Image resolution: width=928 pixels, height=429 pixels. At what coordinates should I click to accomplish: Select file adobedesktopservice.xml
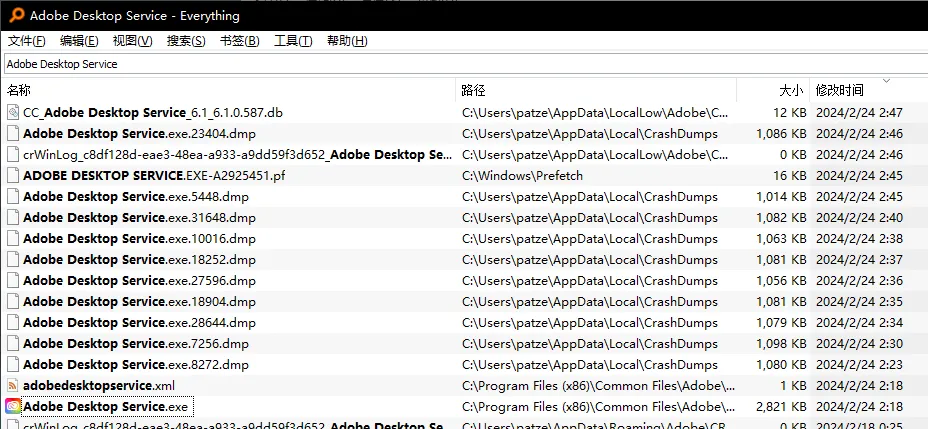pyautogui.click(x=99, y=386)
